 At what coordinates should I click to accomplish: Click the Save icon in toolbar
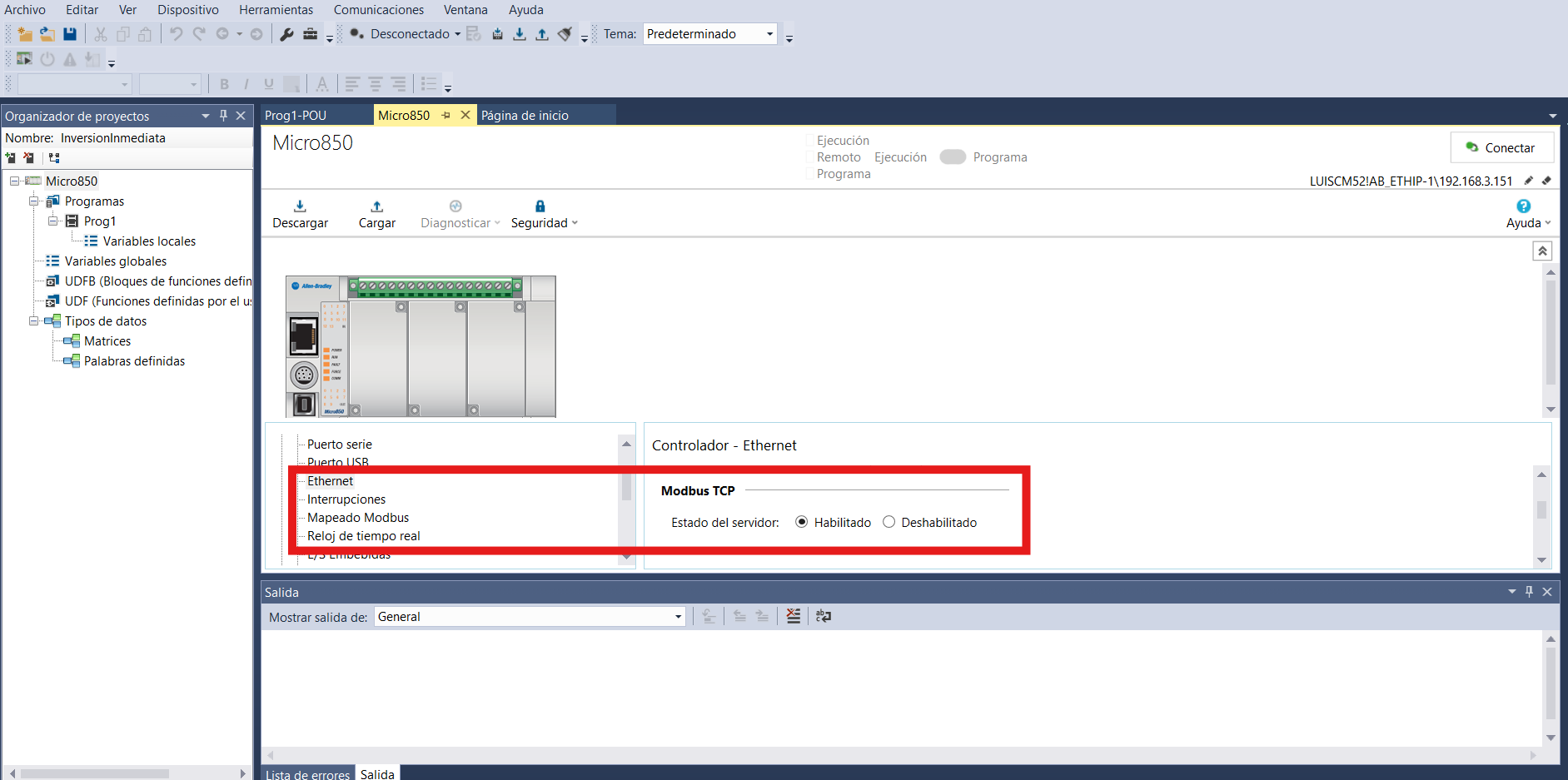tap(70, 34)
